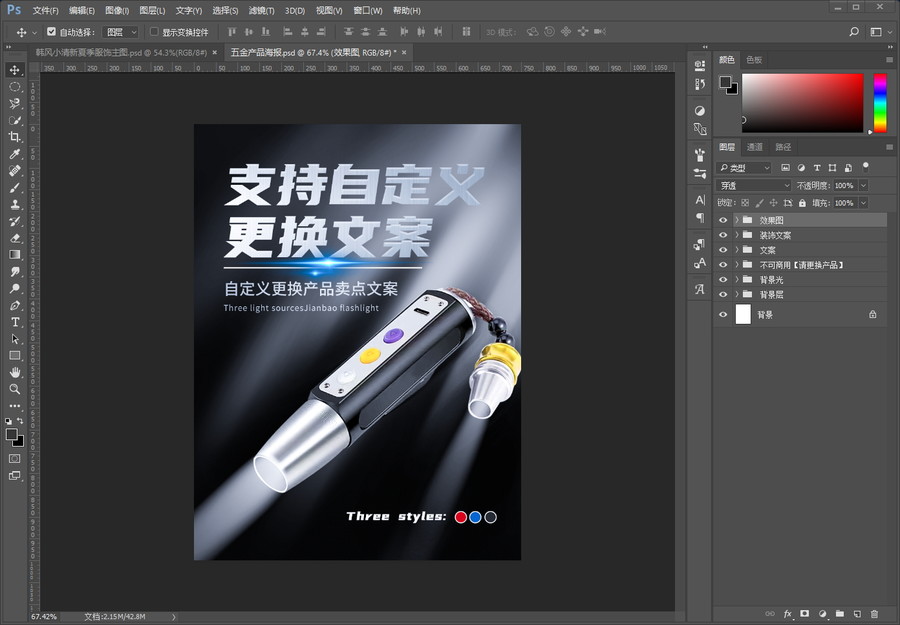This screenshot has height=625, width=900.
Task: Expand the 背景光 group
Action: click(736, 279)
